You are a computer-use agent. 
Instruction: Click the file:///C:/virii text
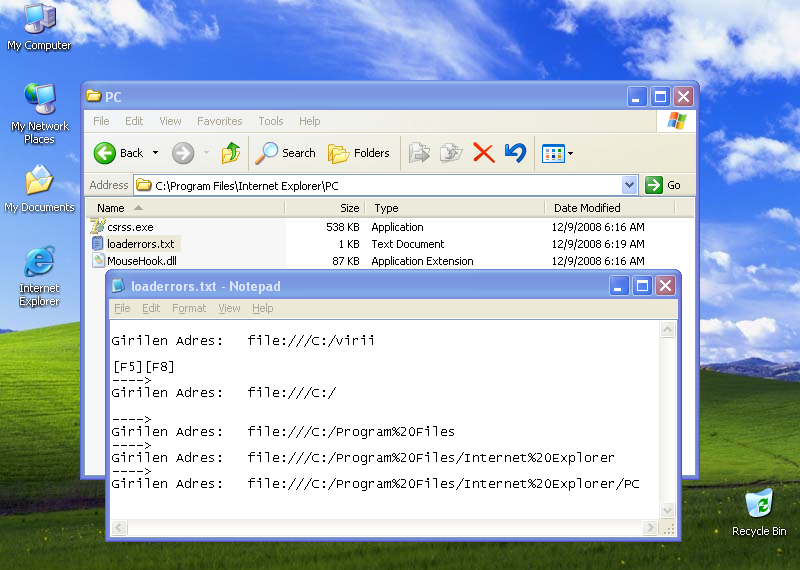(x=311, y=340)
